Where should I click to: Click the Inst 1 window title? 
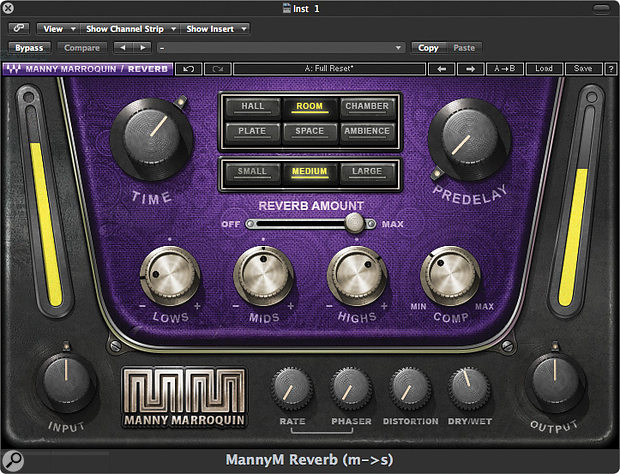pos(306,8)
